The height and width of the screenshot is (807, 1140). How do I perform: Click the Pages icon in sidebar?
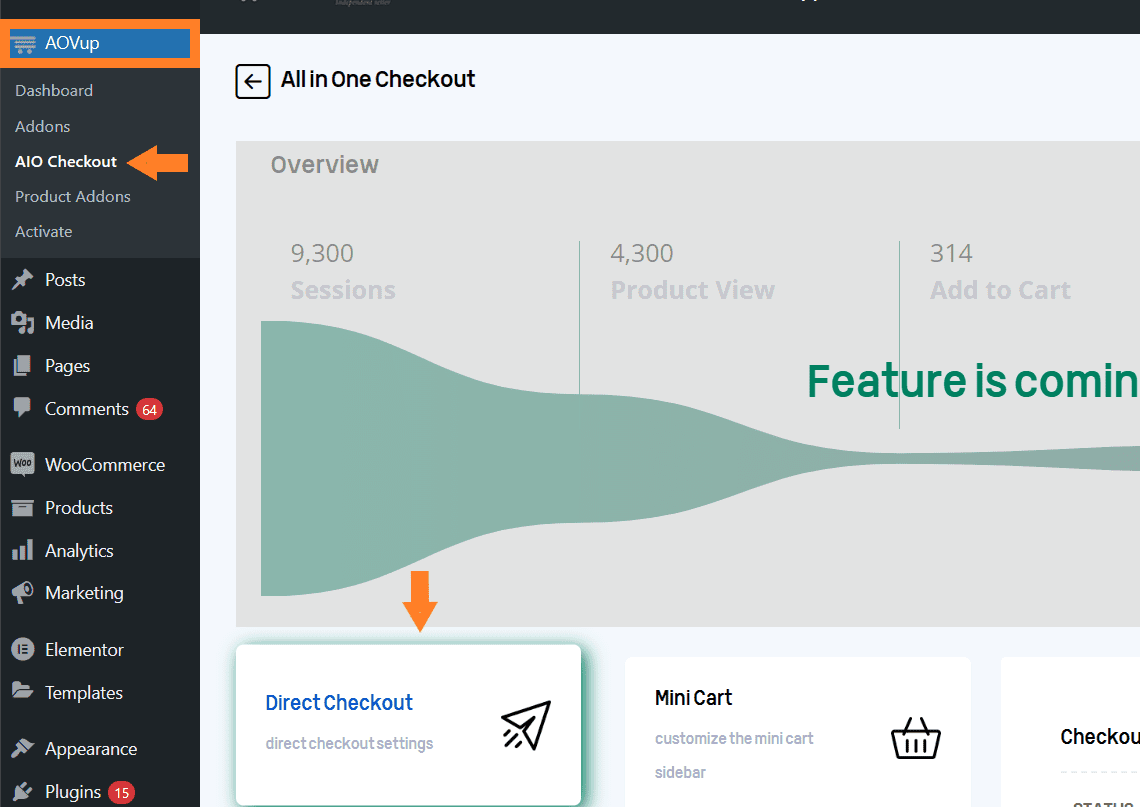[23, 366]
